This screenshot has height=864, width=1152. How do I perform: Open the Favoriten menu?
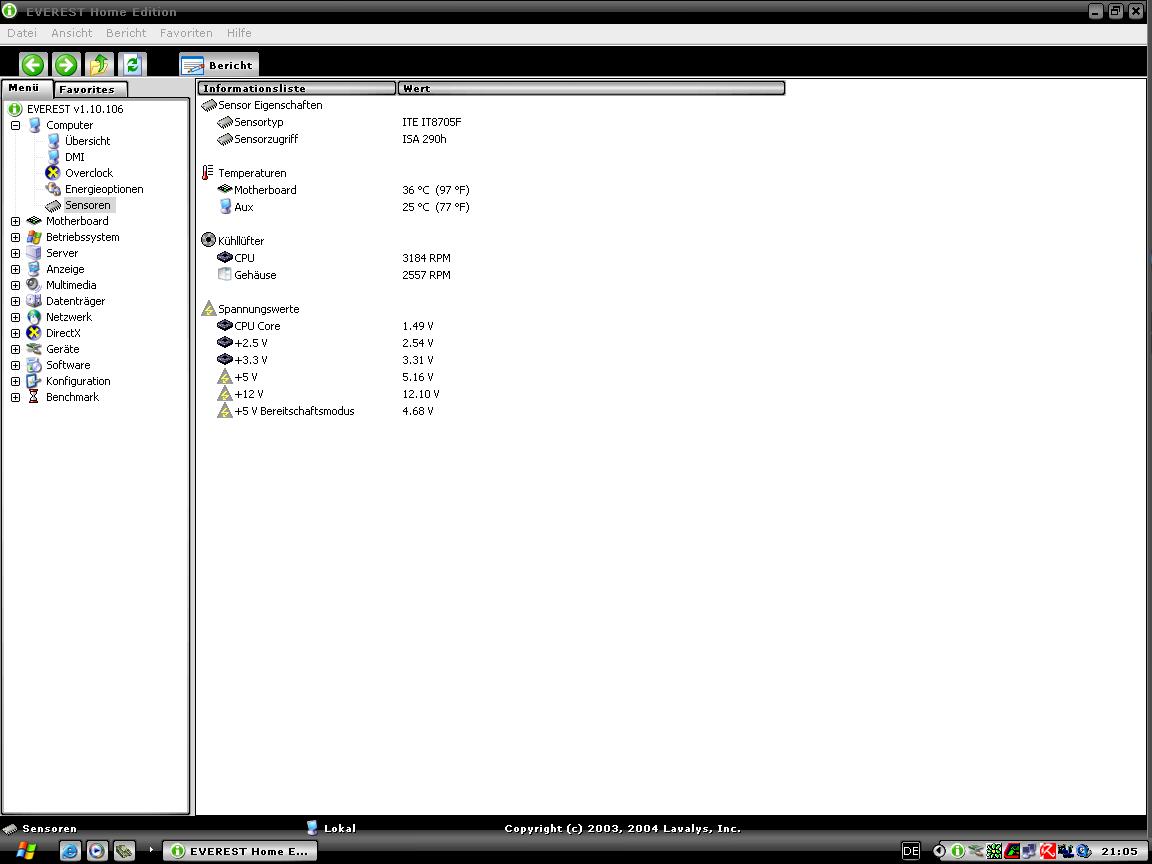coord(187,33)
